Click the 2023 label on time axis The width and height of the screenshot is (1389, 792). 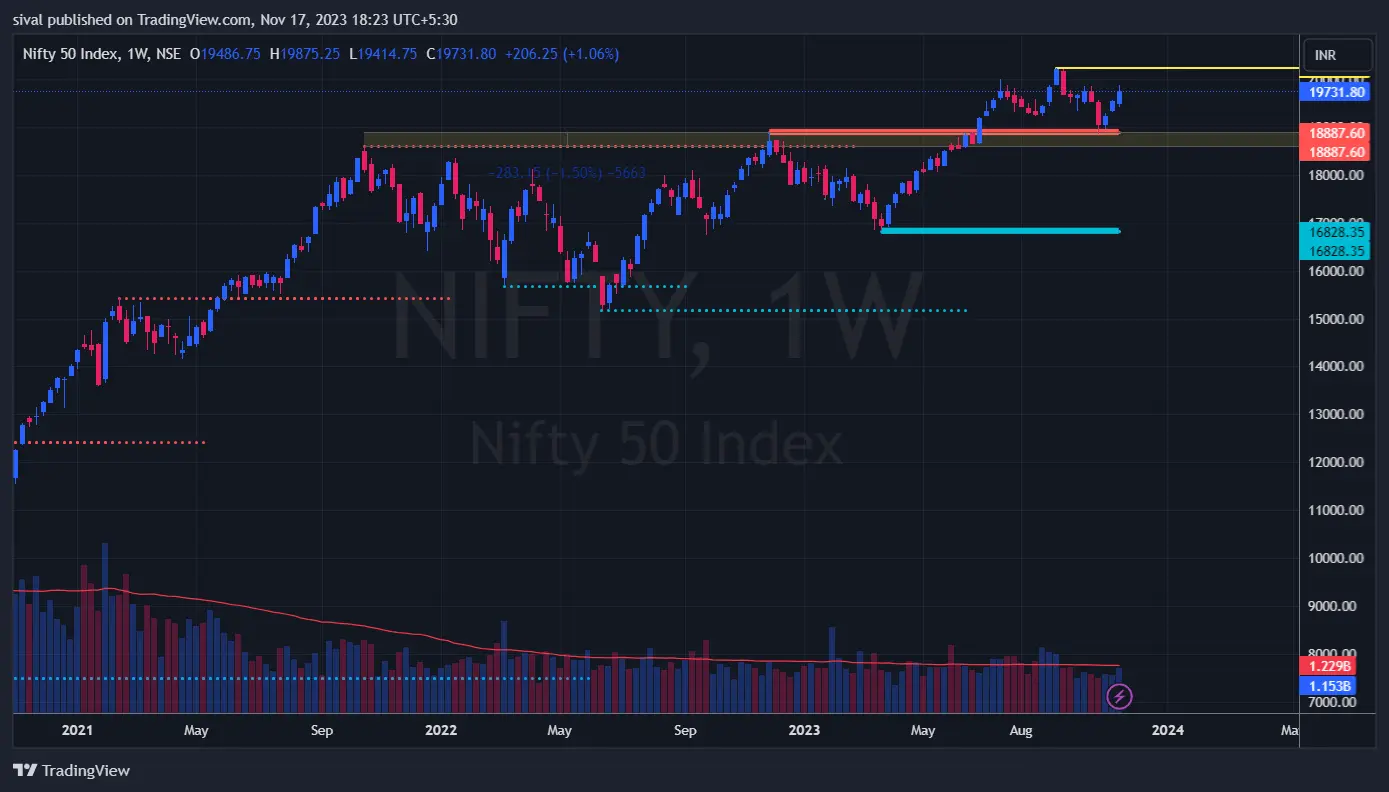click(x=803, y=730)
